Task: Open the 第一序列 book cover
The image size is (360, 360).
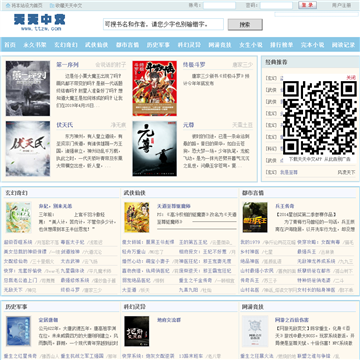Action: (28, 88)
